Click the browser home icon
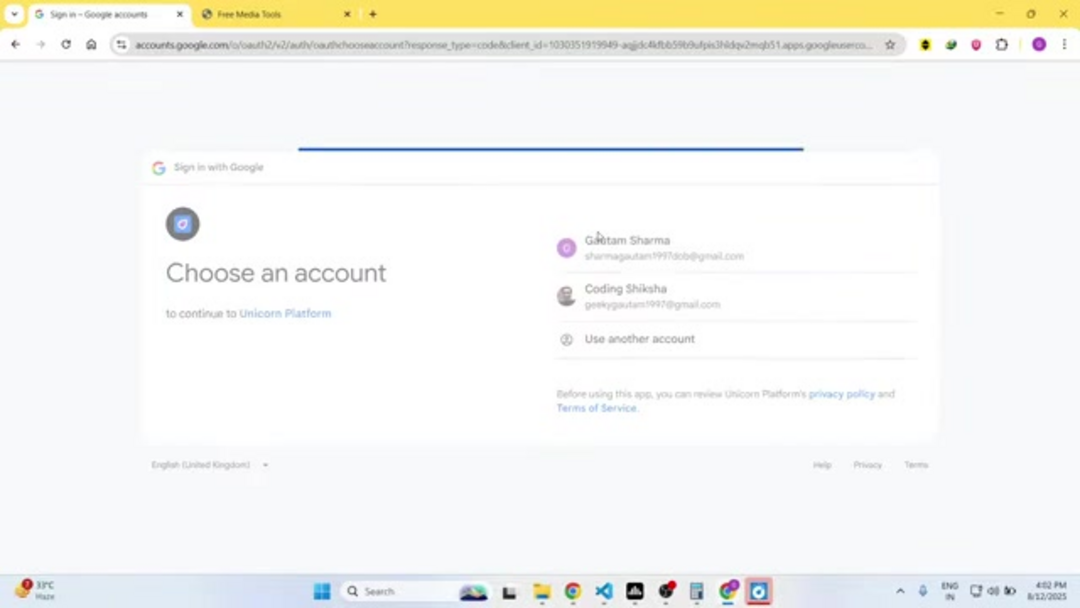Viewport: 1080px width, 608px height. (x=91, y=44)
